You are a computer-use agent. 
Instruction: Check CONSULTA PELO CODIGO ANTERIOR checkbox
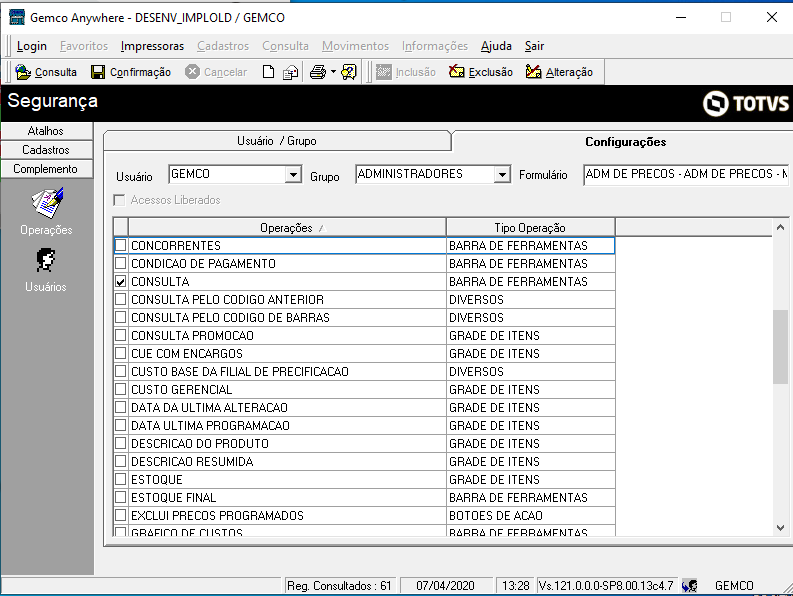coord(120,299)
